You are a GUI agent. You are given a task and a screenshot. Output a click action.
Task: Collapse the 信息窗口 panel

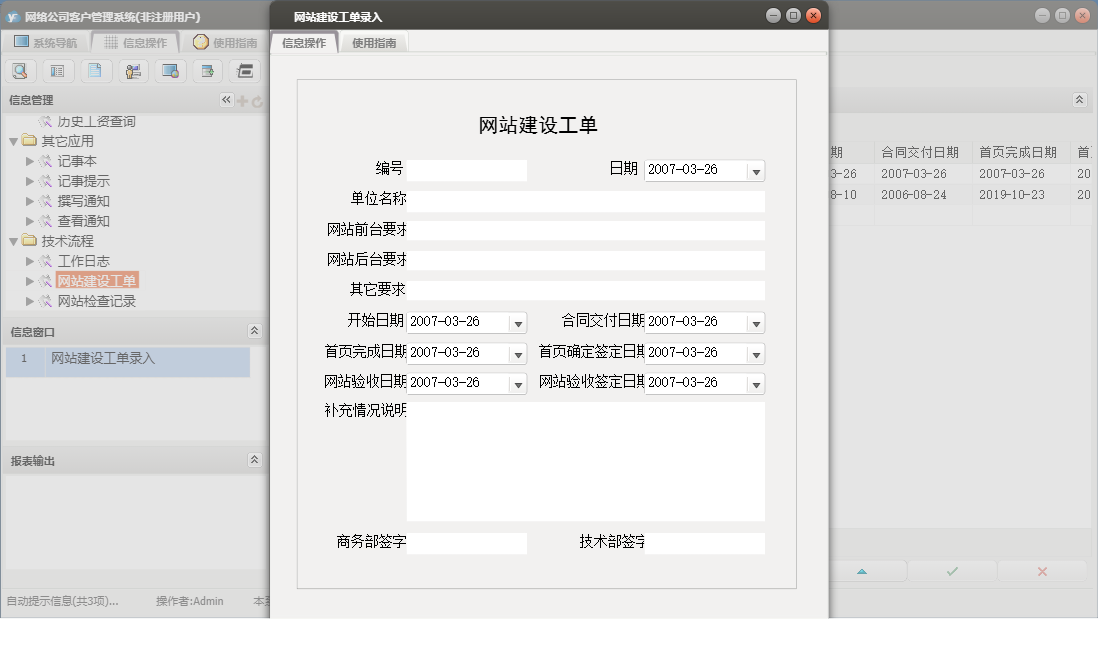255,330
